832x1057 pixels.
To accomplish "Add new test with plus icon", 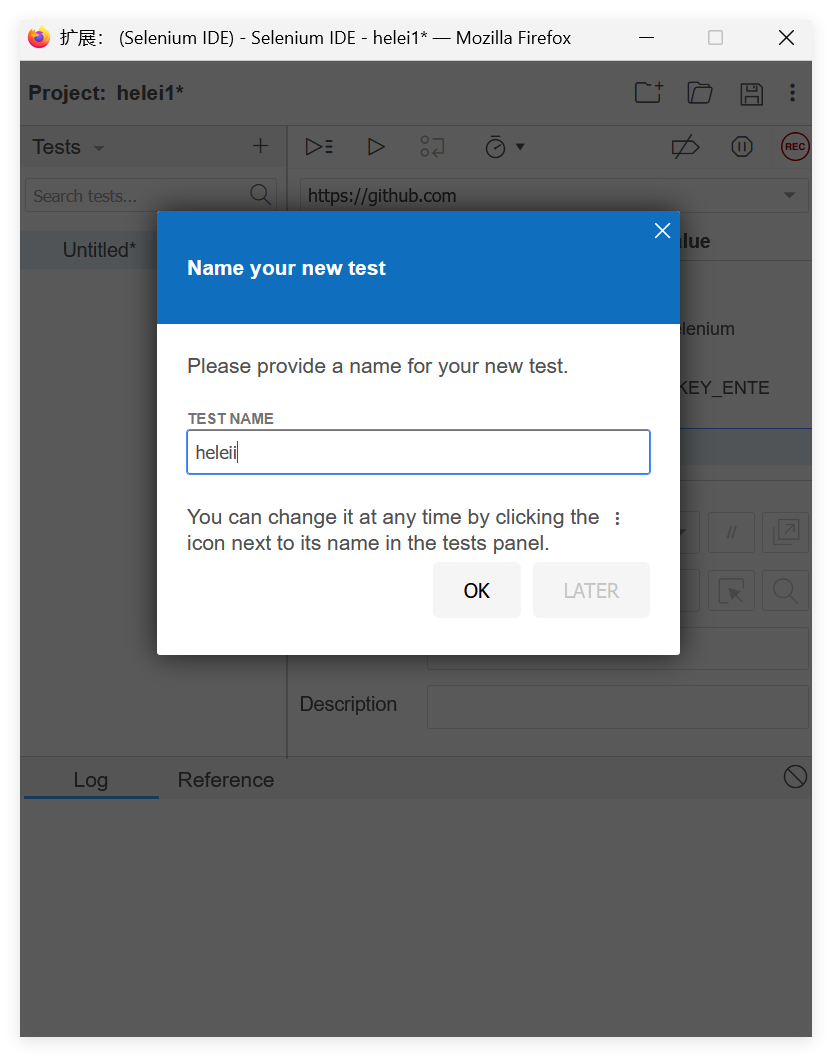I will (260, 146).
